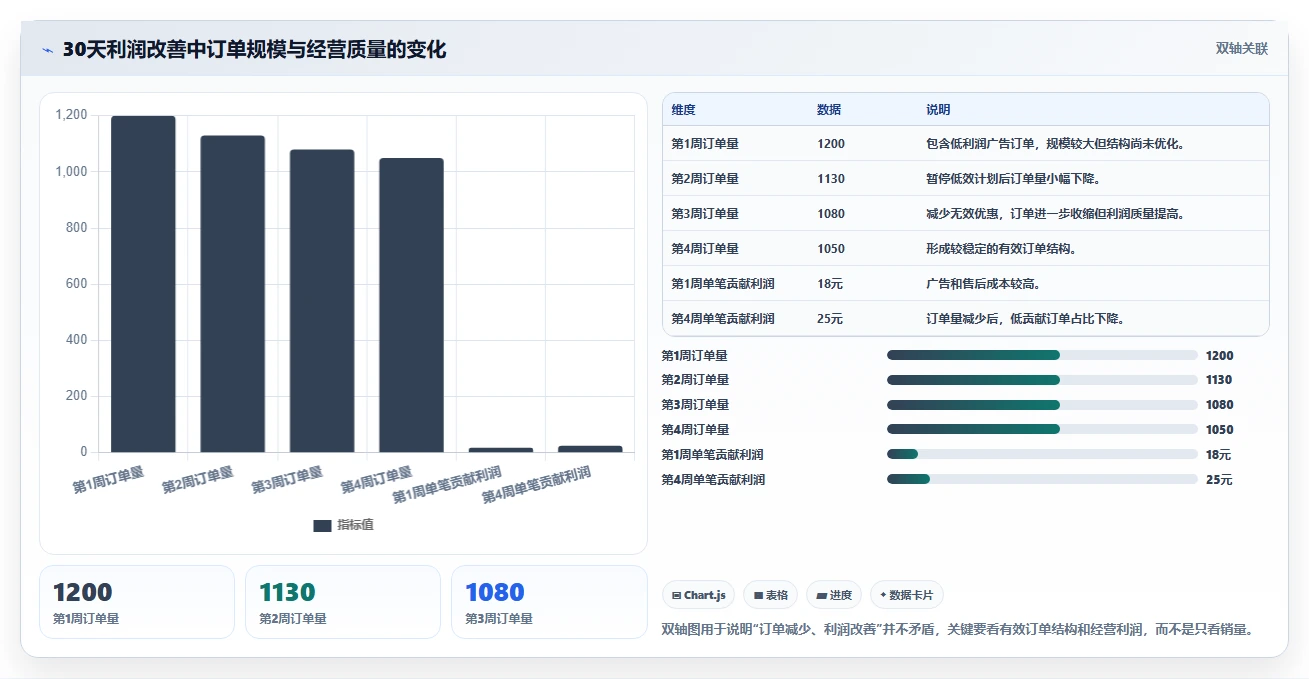1309x679 pixels.
Task: Click the description 减少无效优惠
Action: pos(1056,214)
